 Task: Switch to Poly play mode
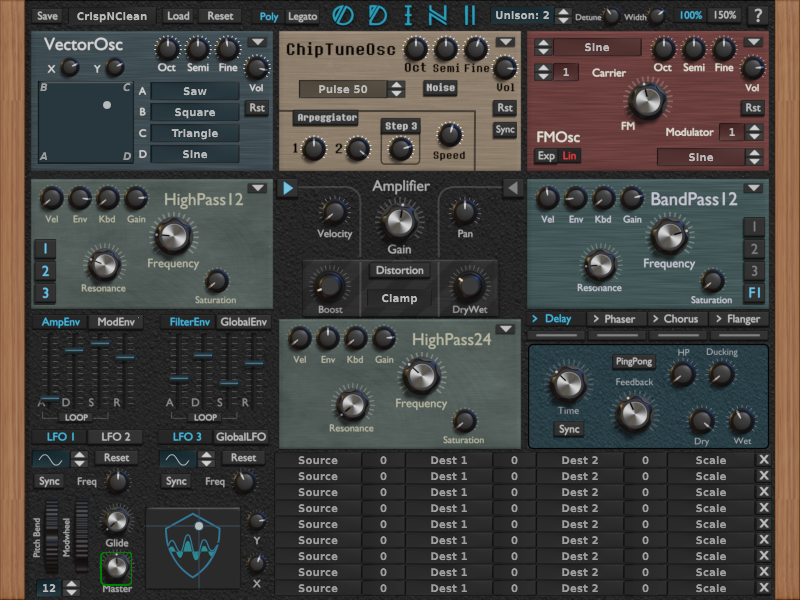point(269,16)
